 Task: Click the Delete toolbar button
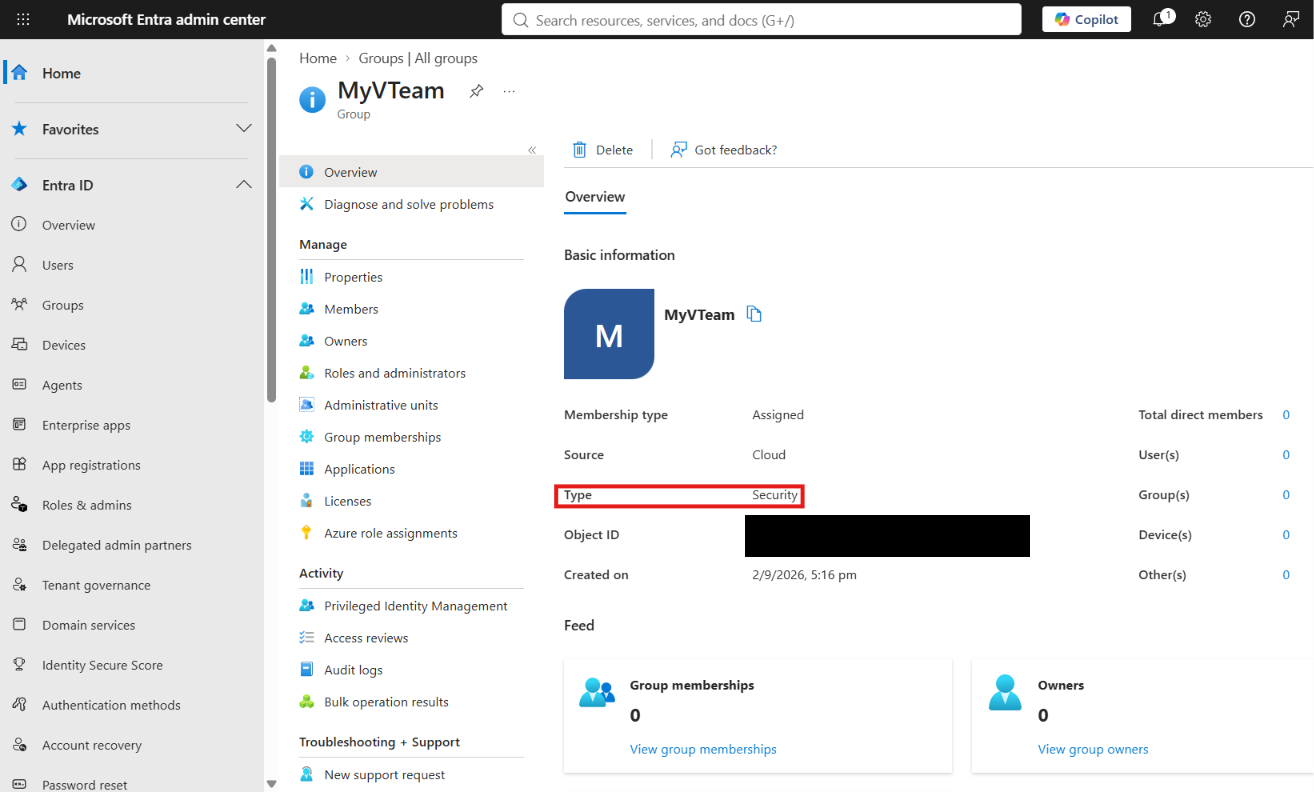click(602, 150)
